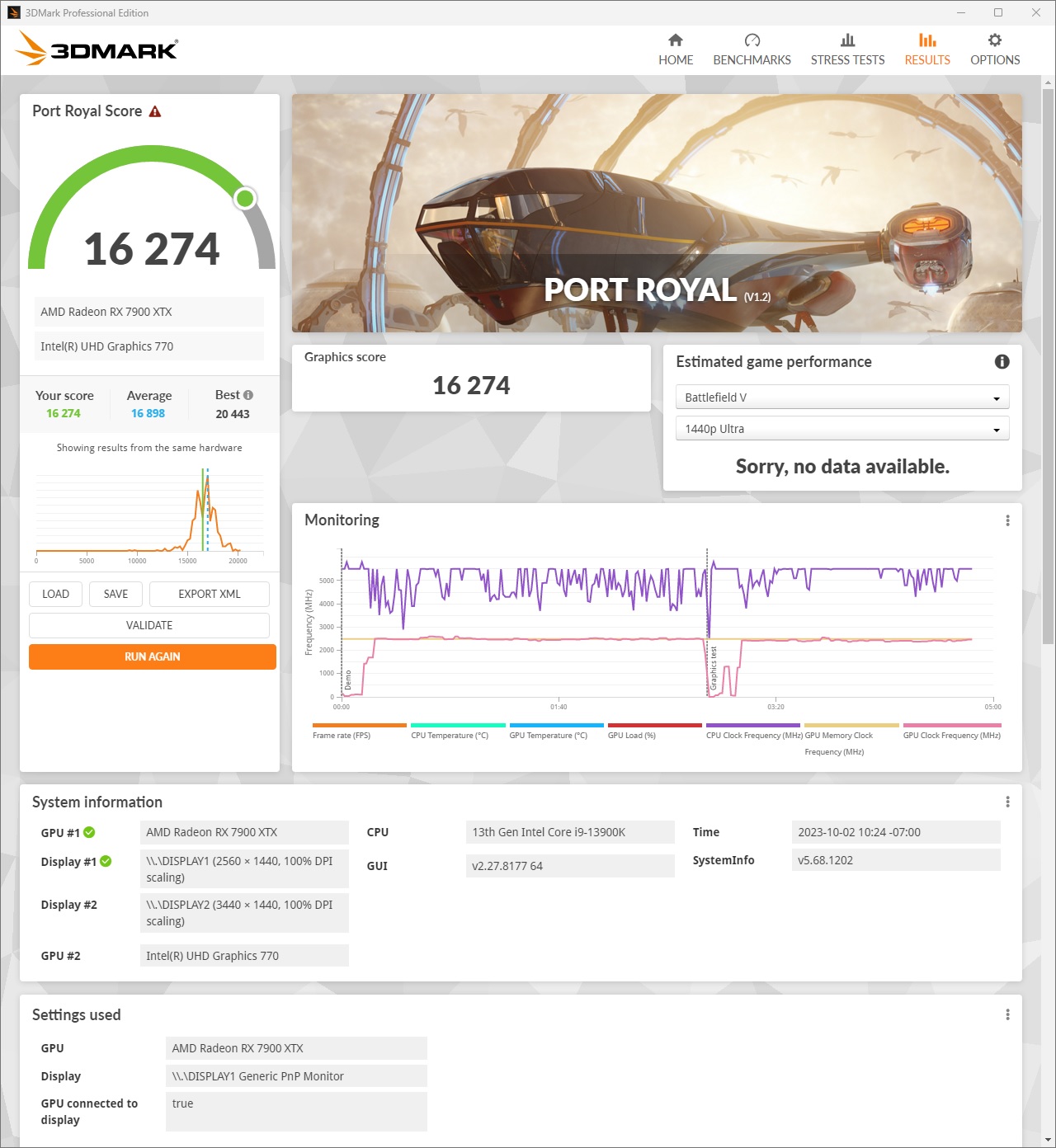1056x1148 pixels.
Task: Open the Stress Tests chart icon
Action: (x=847, y=40)
